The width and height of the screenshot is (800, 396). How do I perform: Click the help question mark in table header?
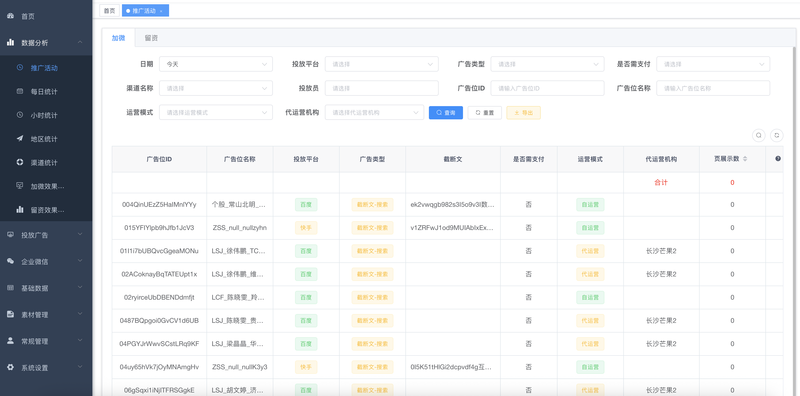point(778,159)
